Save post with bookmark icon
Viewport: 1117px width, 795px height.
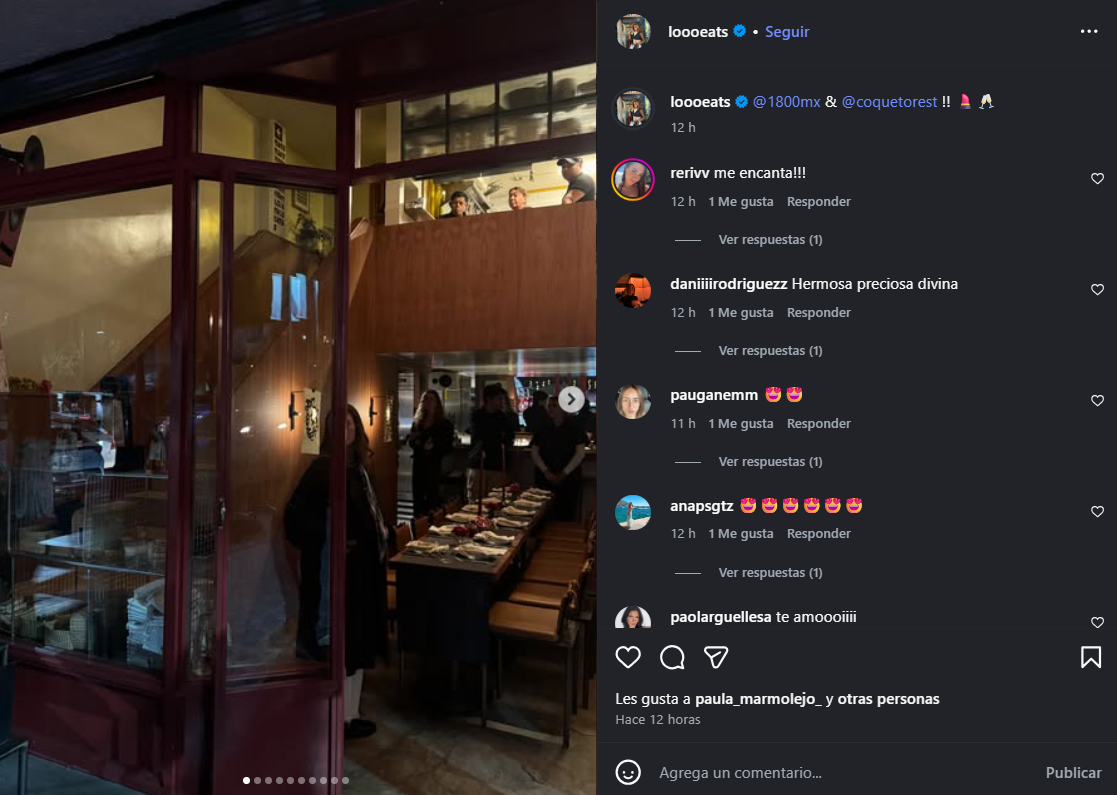coord(1091,657)
